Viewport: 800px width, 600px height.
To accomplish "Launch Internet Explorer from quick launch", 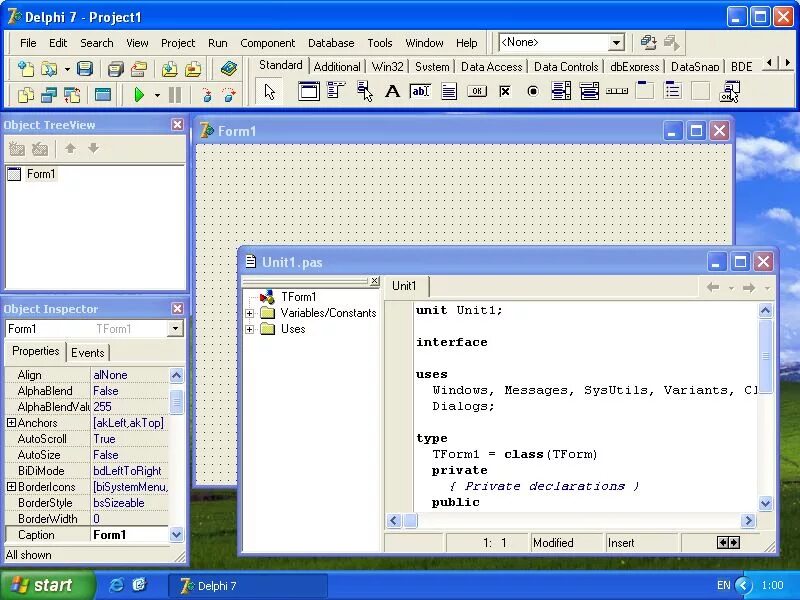I will (x=117, y=585).
